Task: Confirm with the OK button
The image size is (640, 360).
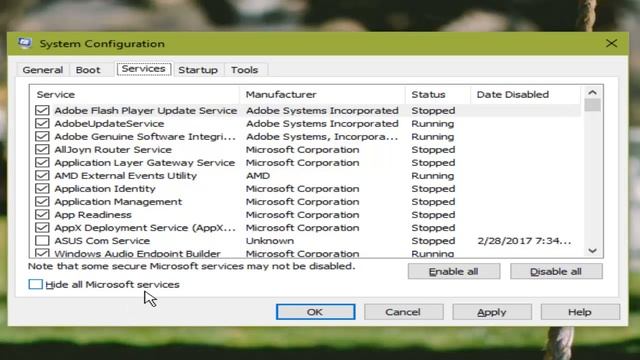Action: point(315,312)
